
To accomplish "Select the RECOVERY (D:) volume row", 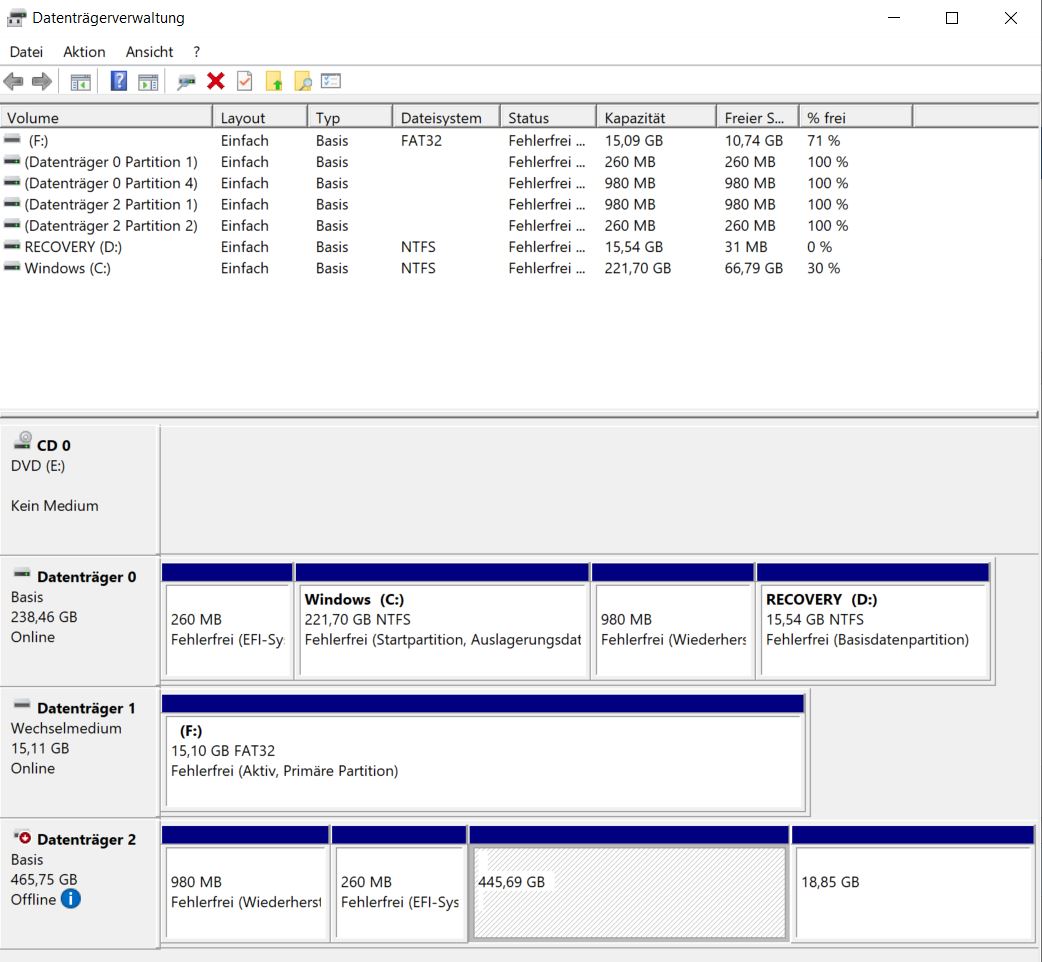I will point(456,247).
